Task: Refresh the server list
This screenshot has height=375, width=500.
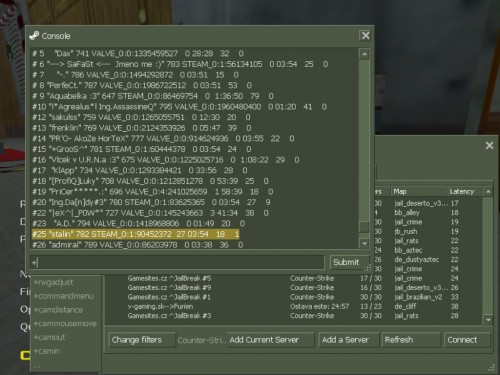Action: [411, 340]
